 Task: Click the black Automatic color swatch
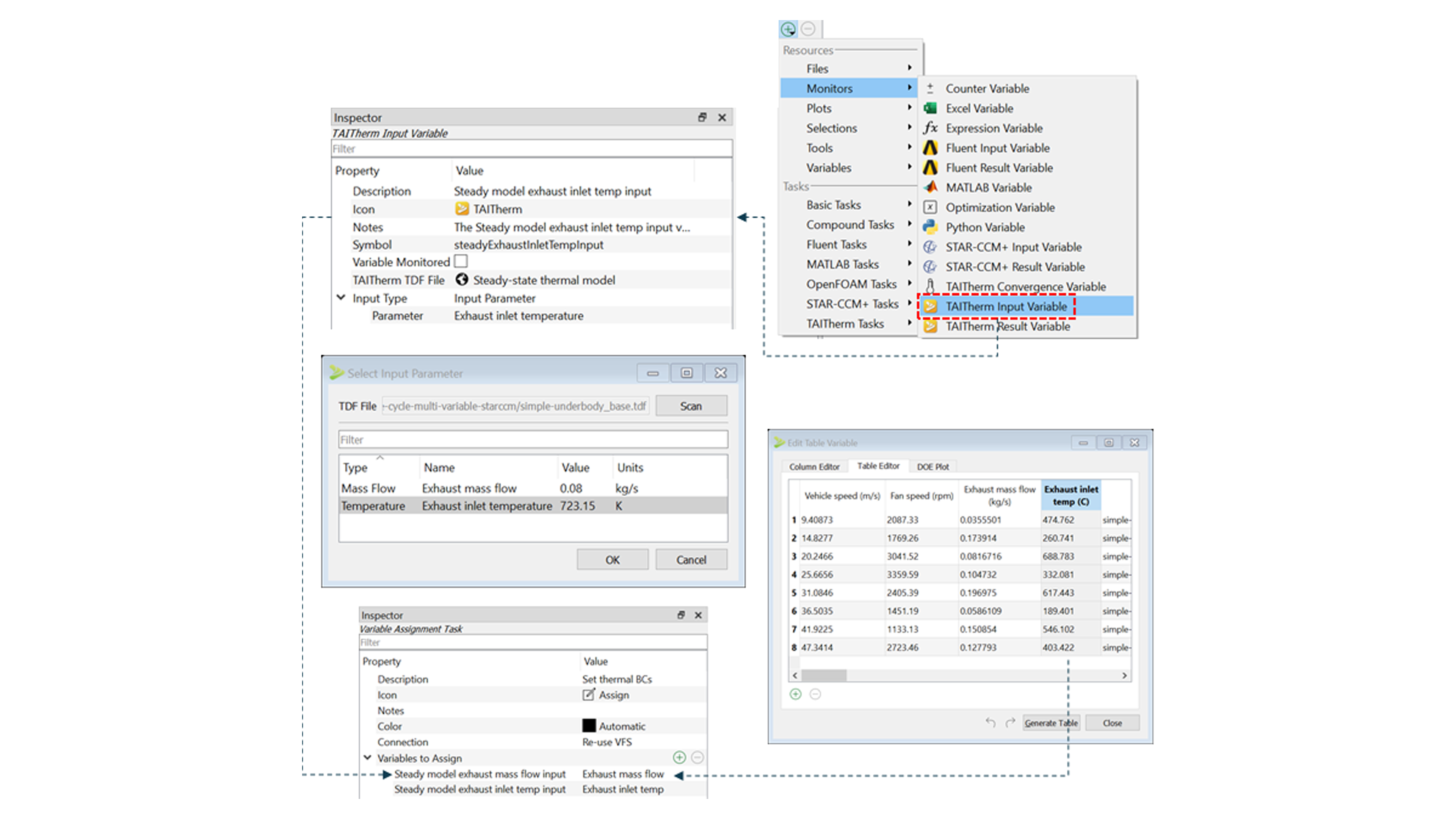[x=589, y=725]
